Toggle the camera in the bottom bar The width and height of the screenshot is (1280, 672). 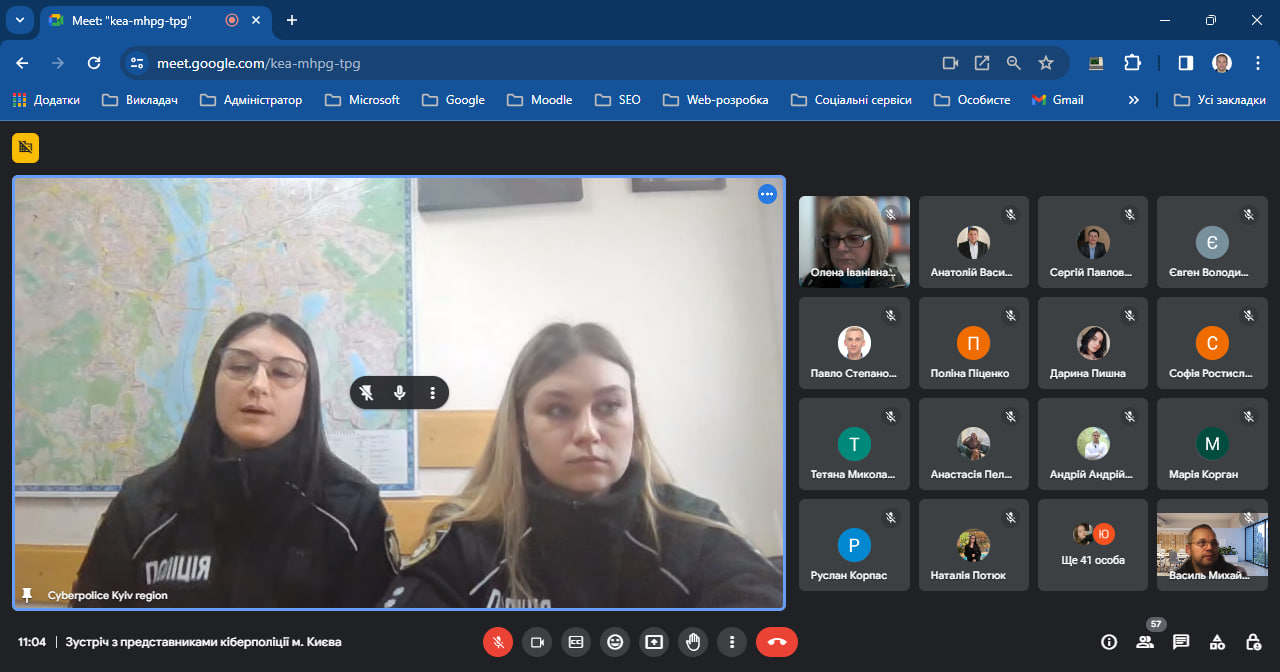(x=537, y=642)
